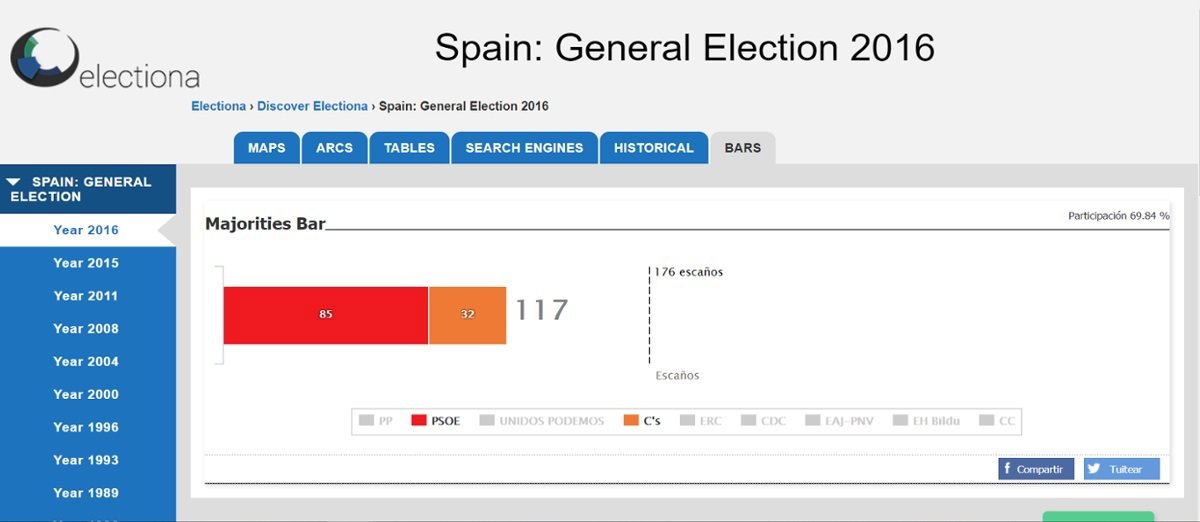Toggle Unidos Podemos in legend

(x=542, y=421)
